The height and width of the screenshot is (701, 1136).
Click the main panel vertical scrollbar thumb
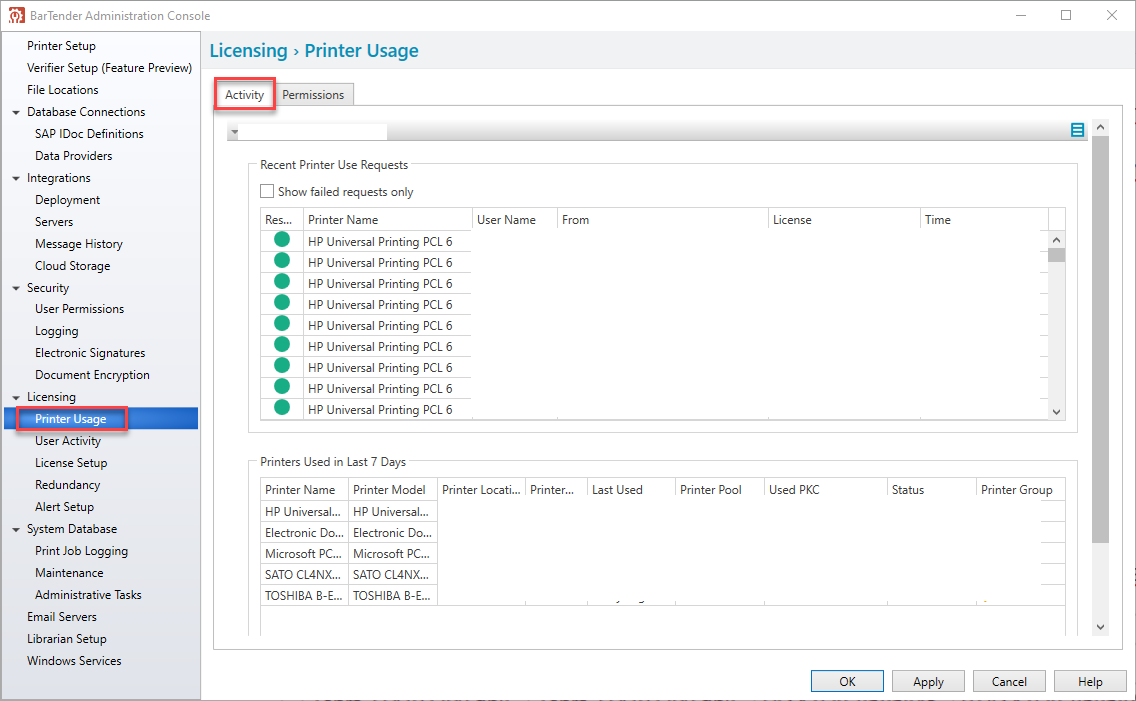1100,339
